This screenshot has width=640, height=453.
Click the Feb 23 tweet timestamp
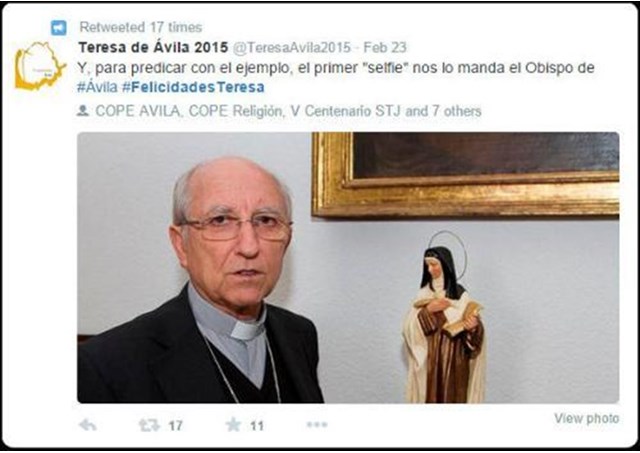[x=385, y=47]
